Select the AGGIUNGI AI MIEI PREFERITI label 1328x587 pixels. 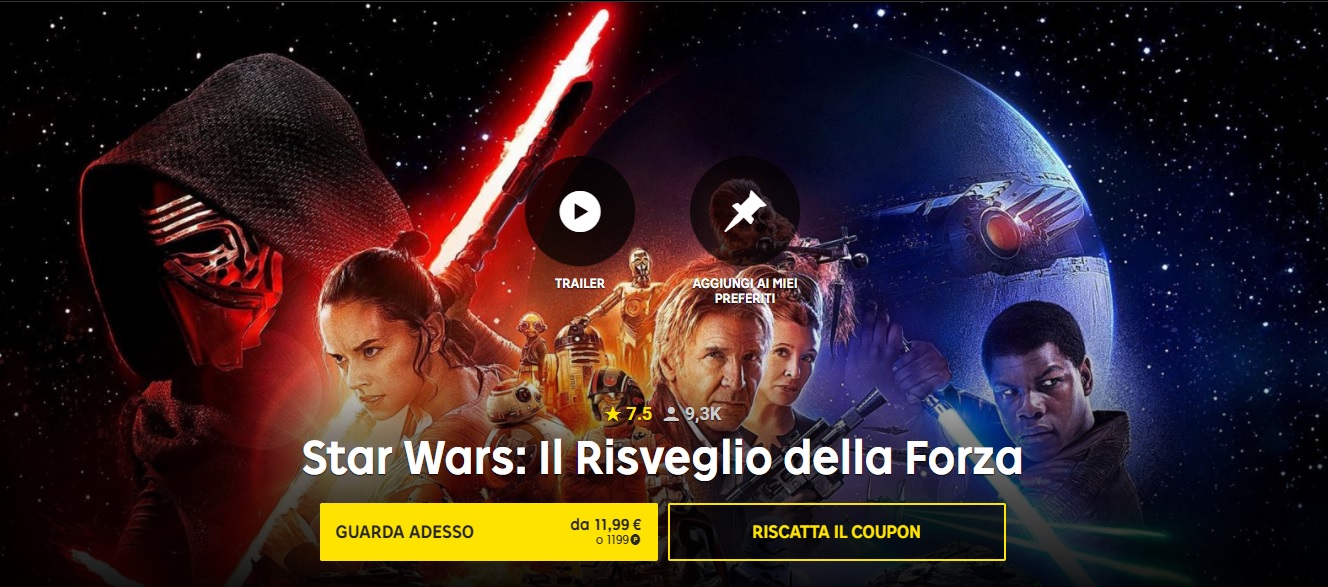(x=745, y=291)
